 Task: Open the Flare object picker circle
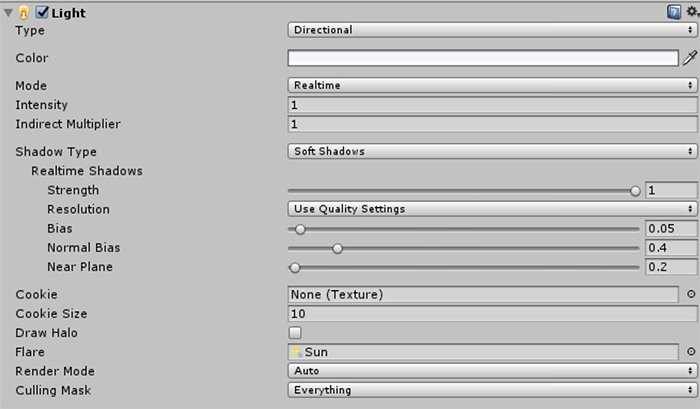pos(690,352)
